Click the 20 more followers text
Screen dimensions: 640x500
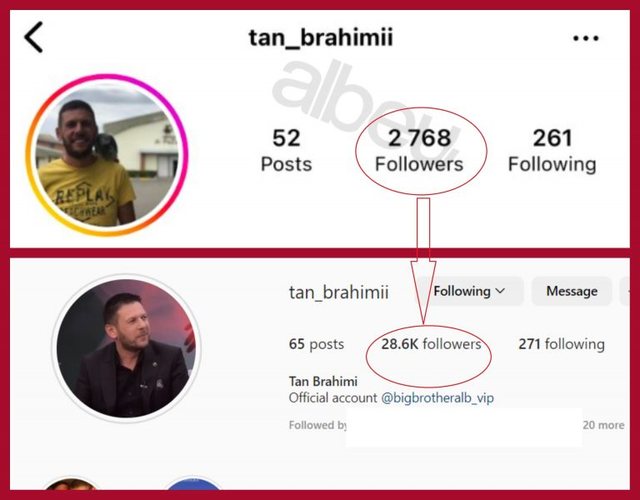pos(603,425)
